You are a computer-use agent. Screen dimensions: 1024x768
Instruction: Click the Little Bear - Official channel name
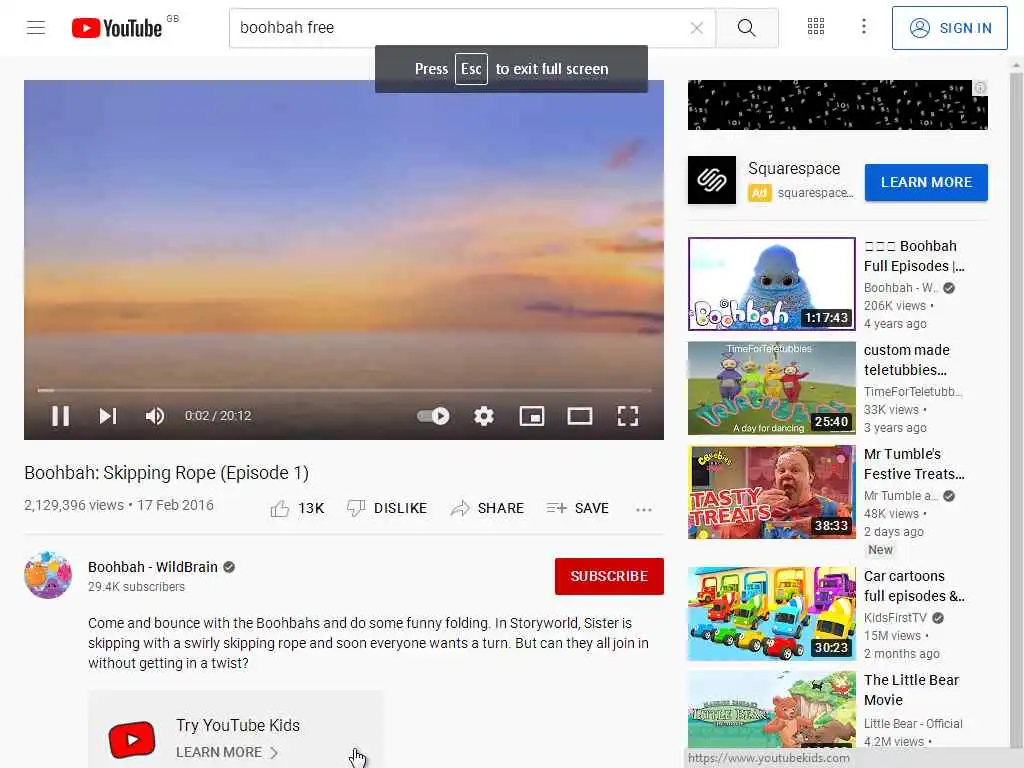(x=913, y=724)
